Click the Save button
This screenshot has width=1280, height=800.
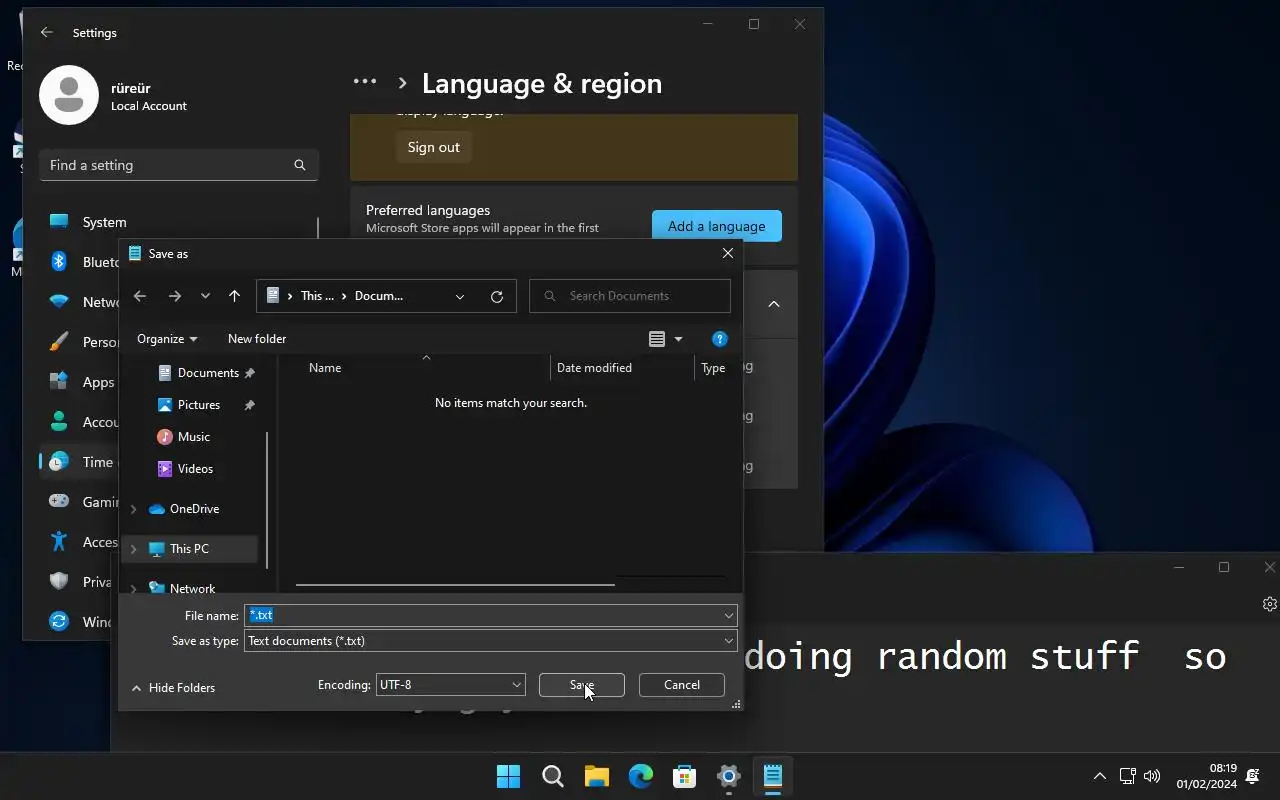582,685
